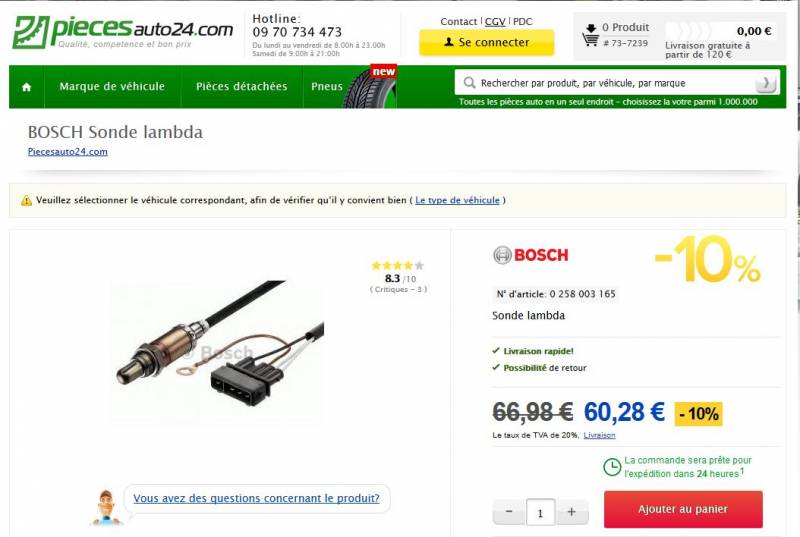Click the search magnifier icon
The height and width of the screenshot is (537, 800).
[469, 83]
